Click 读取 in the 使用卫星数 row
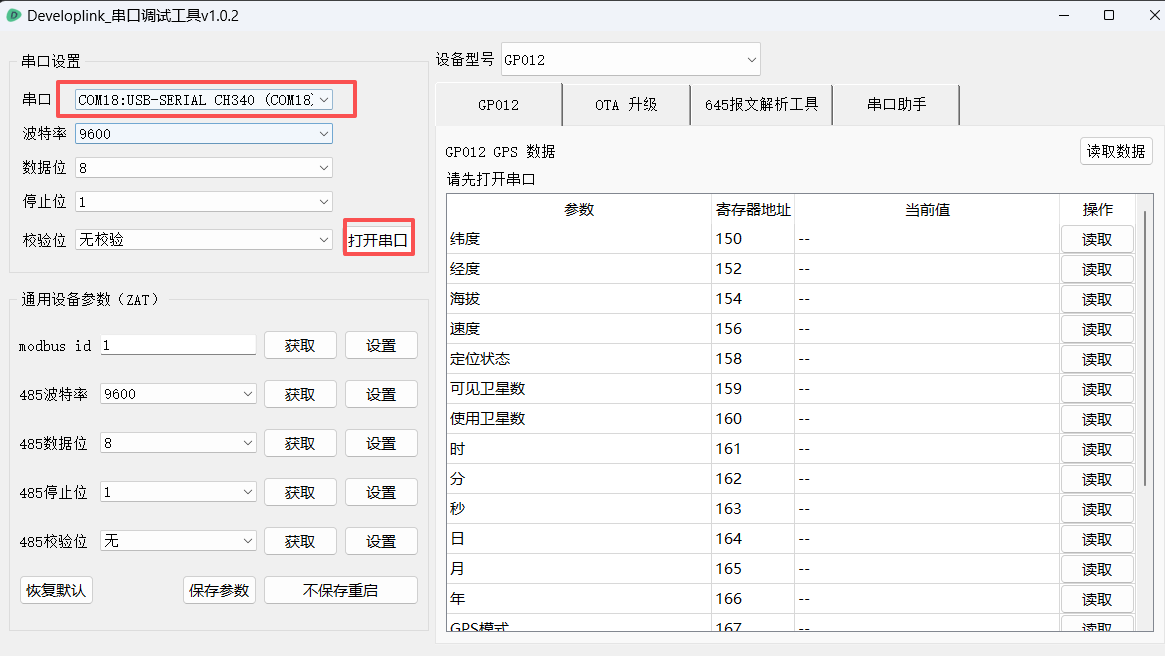The height and width of the screenshot is (656, 1165). 1097,420
